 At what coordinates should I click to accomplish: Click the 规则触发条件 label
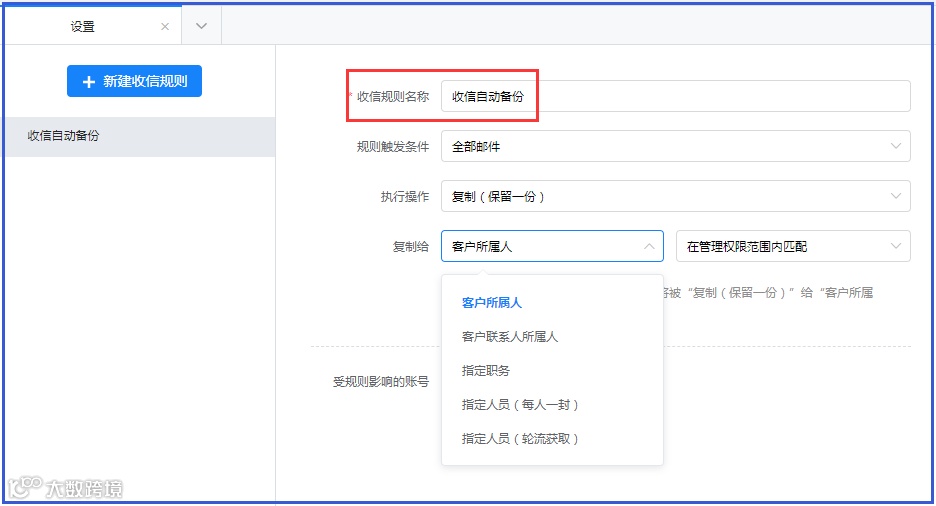(393, 147)
